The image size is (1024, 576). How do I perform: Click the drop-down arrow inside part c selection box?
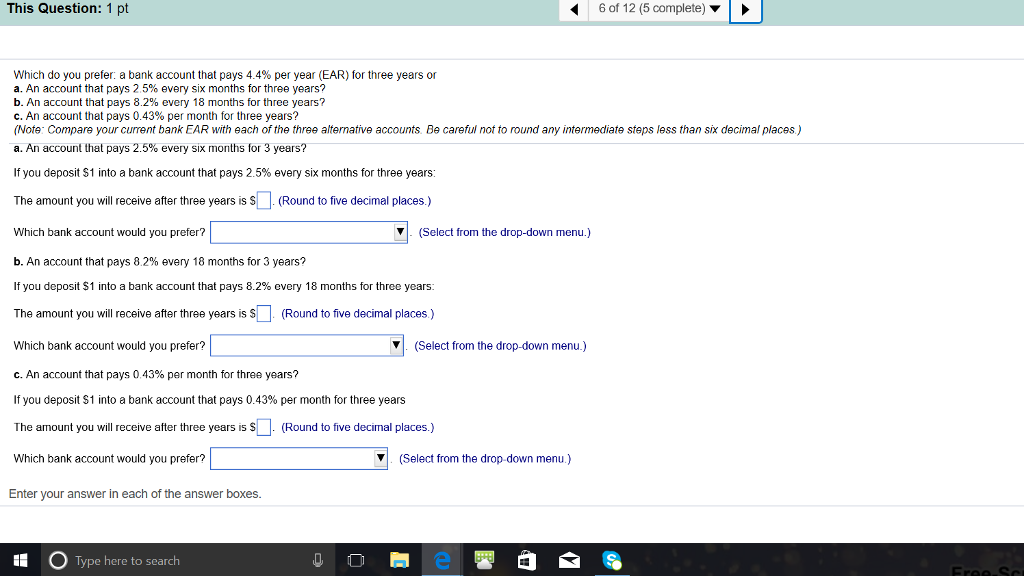pyautogui.click(x=380, y=458)
